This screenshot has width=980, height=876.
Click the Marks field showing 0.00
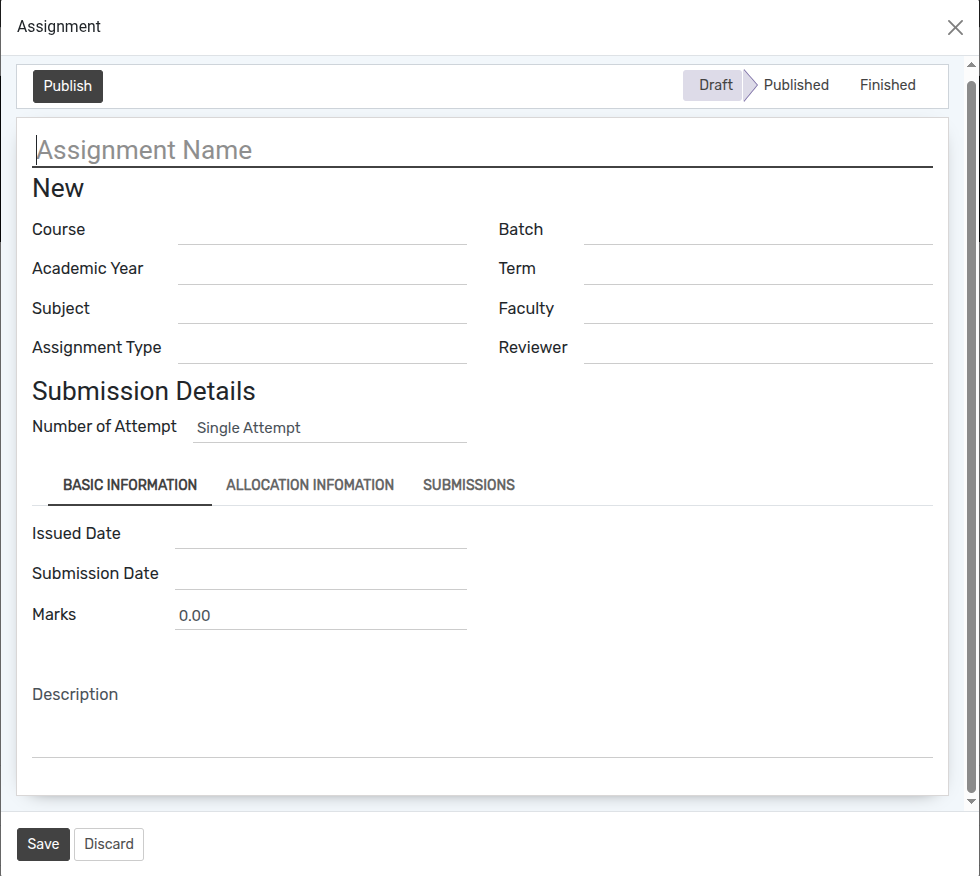pyautogui.click(x=321, y=615)
